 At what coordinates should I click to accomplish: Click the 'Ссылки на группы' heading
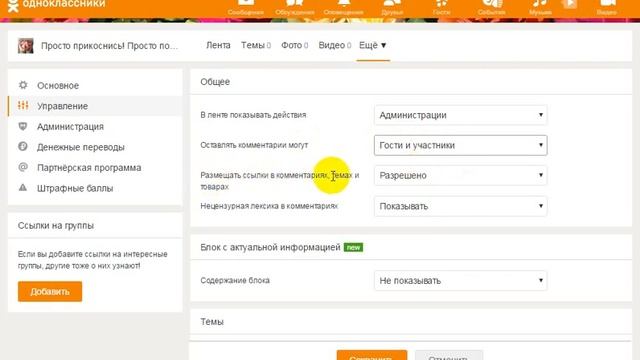(56, 225)
